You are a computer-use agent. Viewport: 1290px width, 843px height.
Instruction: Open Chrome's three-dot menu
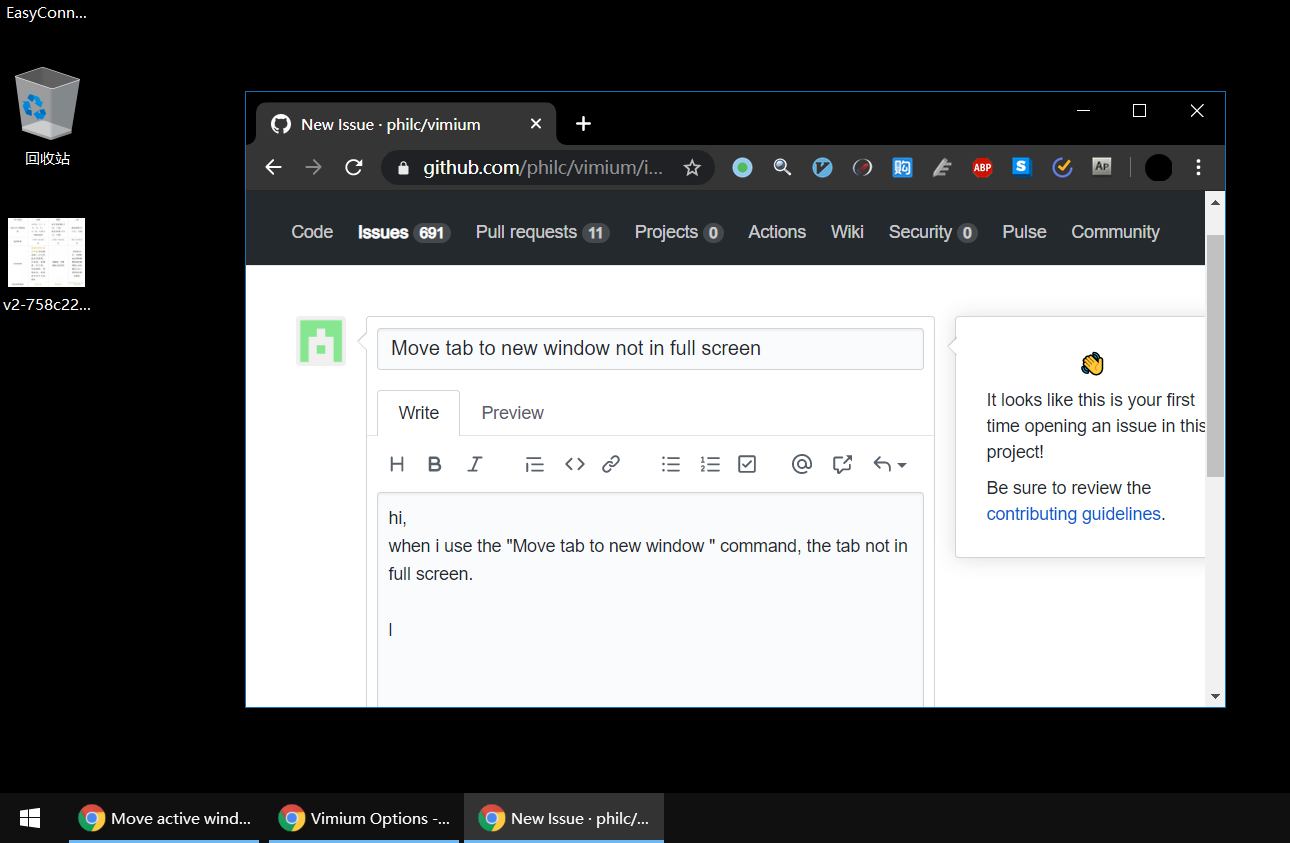[1198, 167]
